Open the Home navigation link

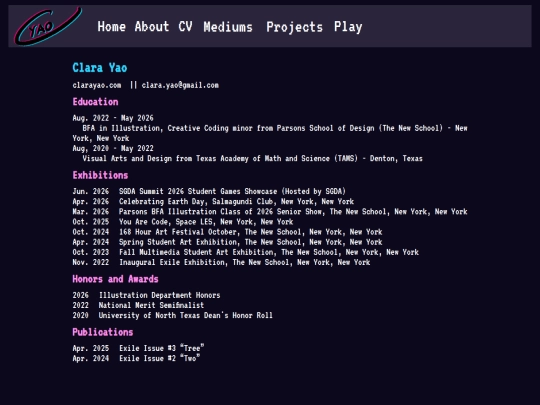112,27
